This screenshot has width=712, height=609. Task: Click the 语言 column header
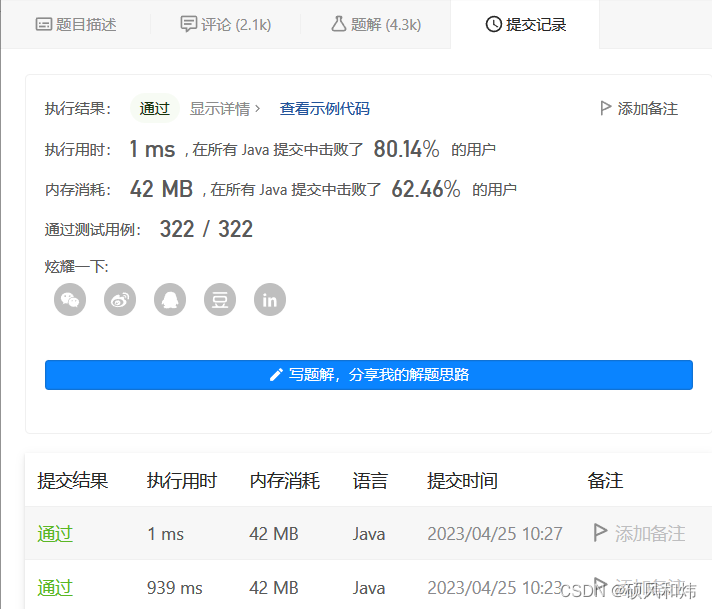(x=370, y=480)
